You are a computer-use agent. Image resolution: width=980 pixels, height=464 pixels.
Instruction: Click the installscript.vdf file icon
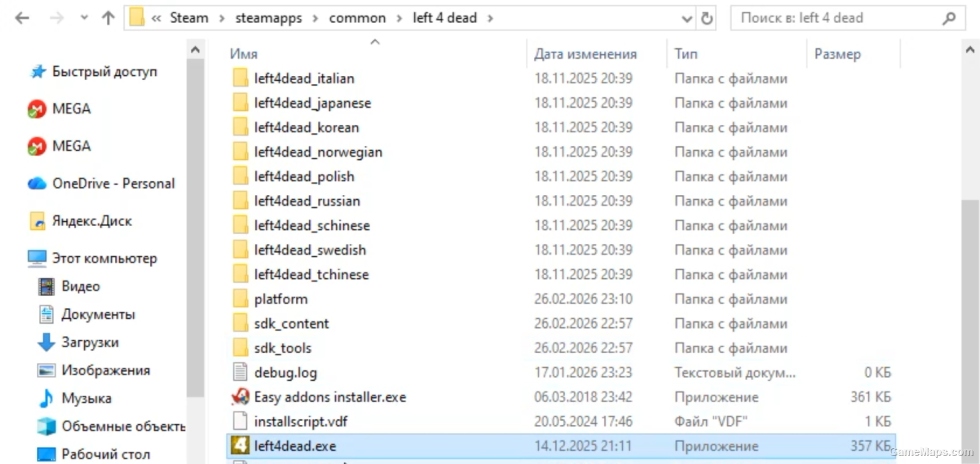(x=241, y=421)
